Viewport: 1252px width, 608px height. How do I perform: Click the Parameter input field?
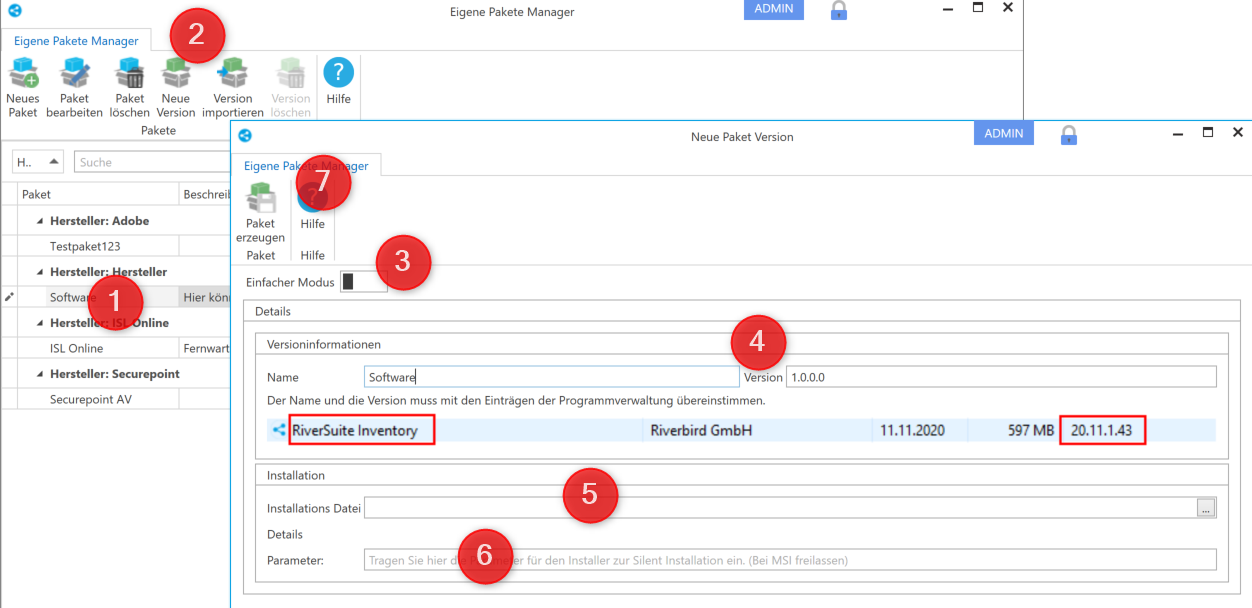pyautogui.click(x=790, y=560)
